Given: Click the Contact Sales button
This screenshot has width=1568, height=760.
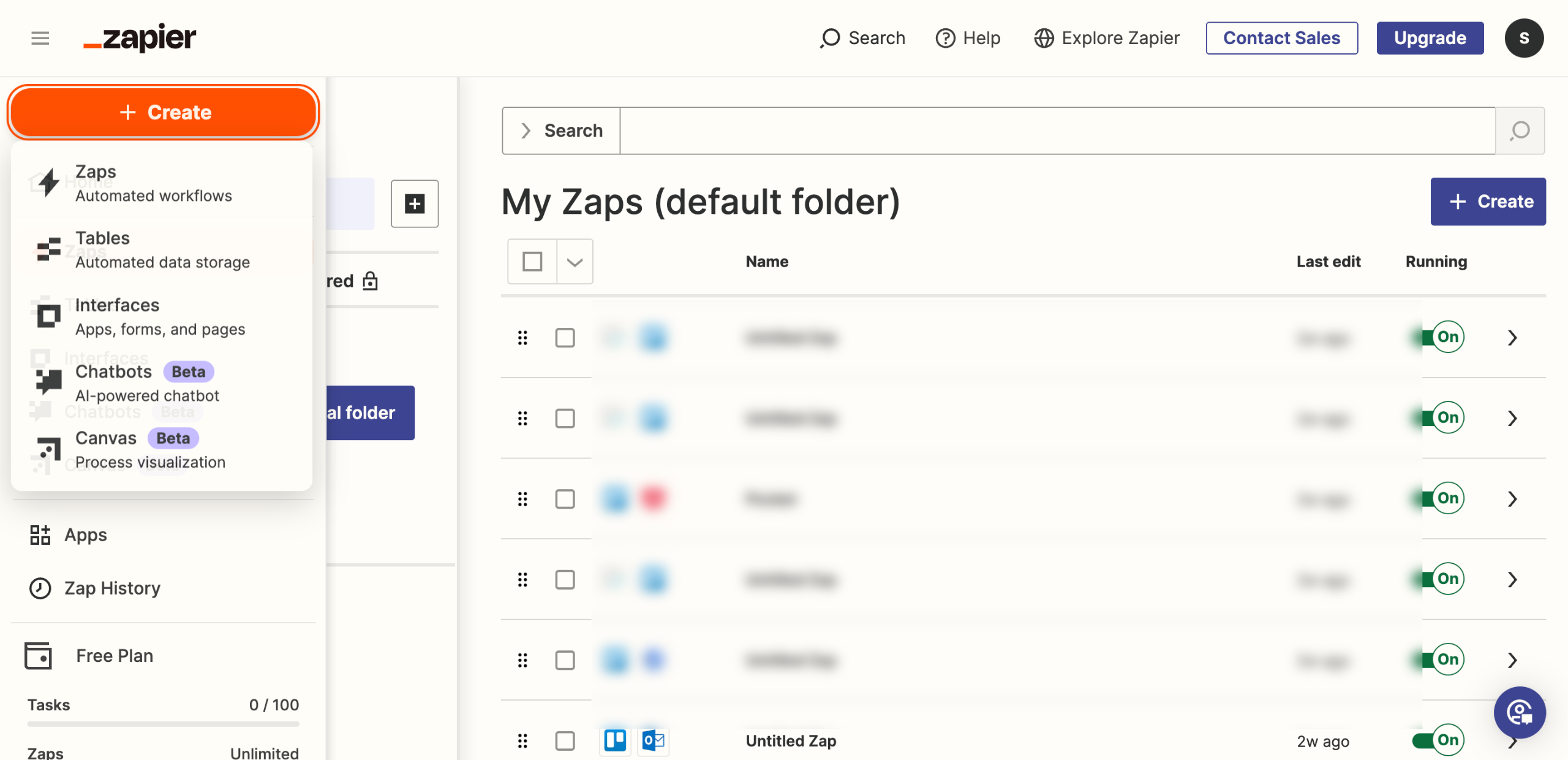Looking at the screenshot, I should pyautogui.click(x=1281, y=38).
